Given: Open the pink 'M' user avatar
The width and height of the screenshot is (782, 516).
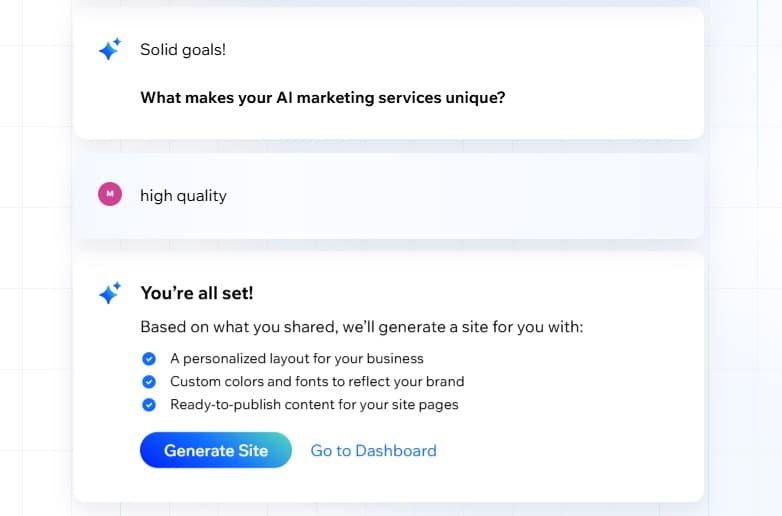Looking at the screenshot, I should [110, 194].
